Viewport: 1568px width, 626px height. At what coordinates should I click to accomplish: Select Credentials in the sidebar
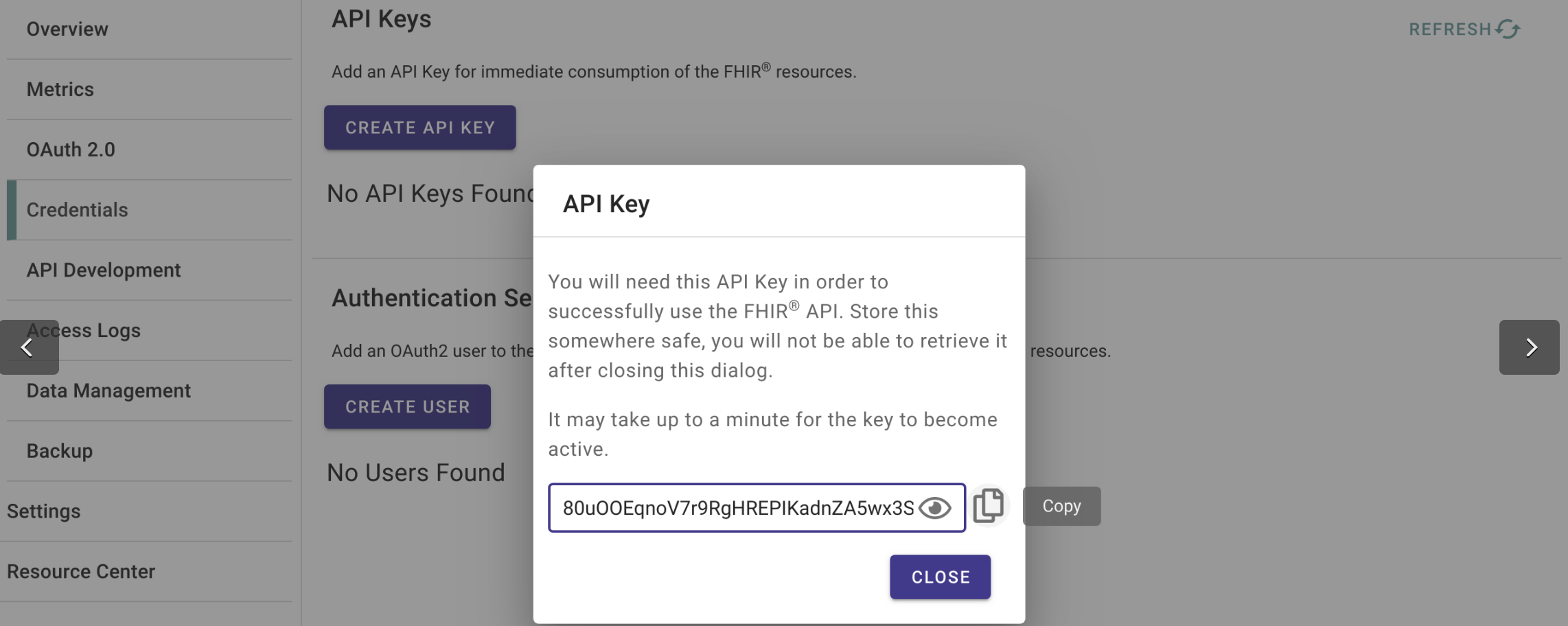(x=78, y=210)
